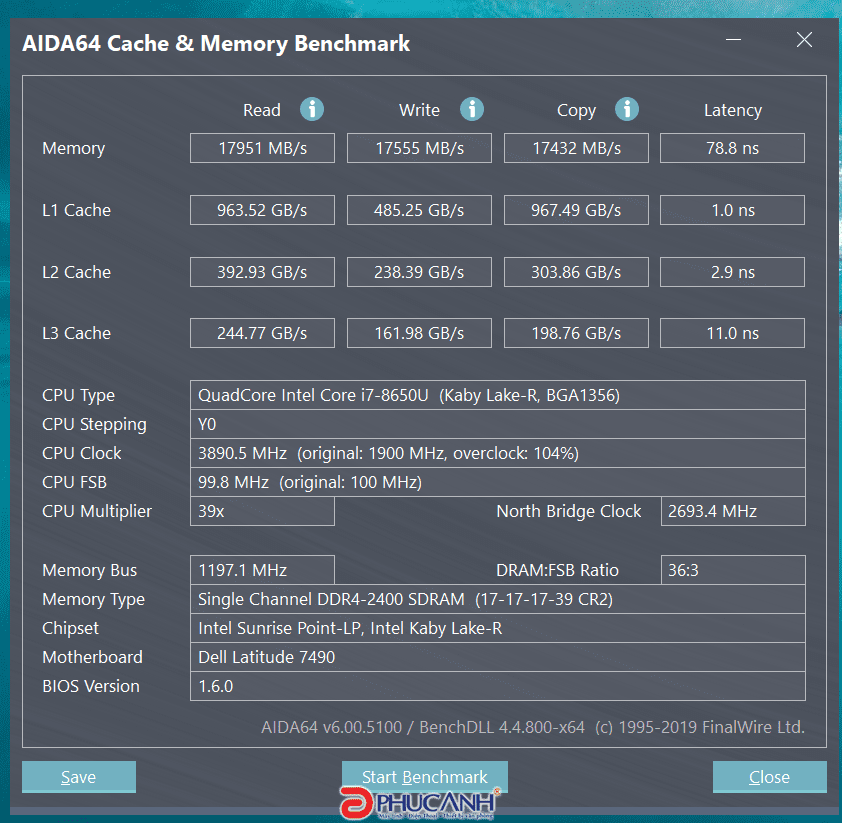Click the L1 Cache row label
Image resolution: width=842 pixels, height=823 pixels.
77,210
